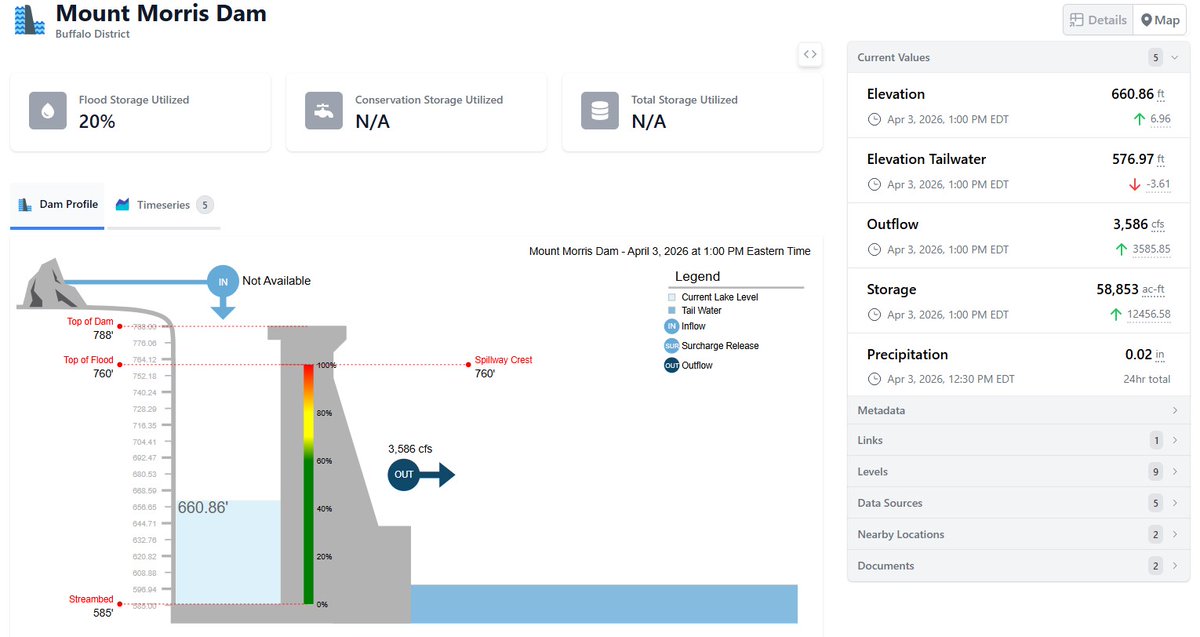Click the red down arrow beside -3.61
The image size is (1200, 637).
click(1134, 184)
